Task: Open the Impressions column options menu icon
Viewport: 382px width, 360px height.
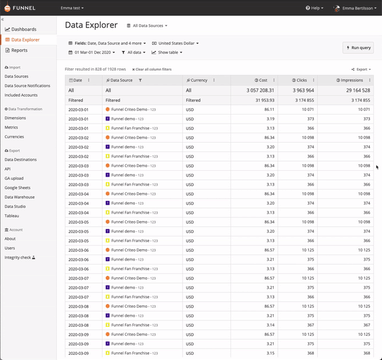Action: click(370, 80)
